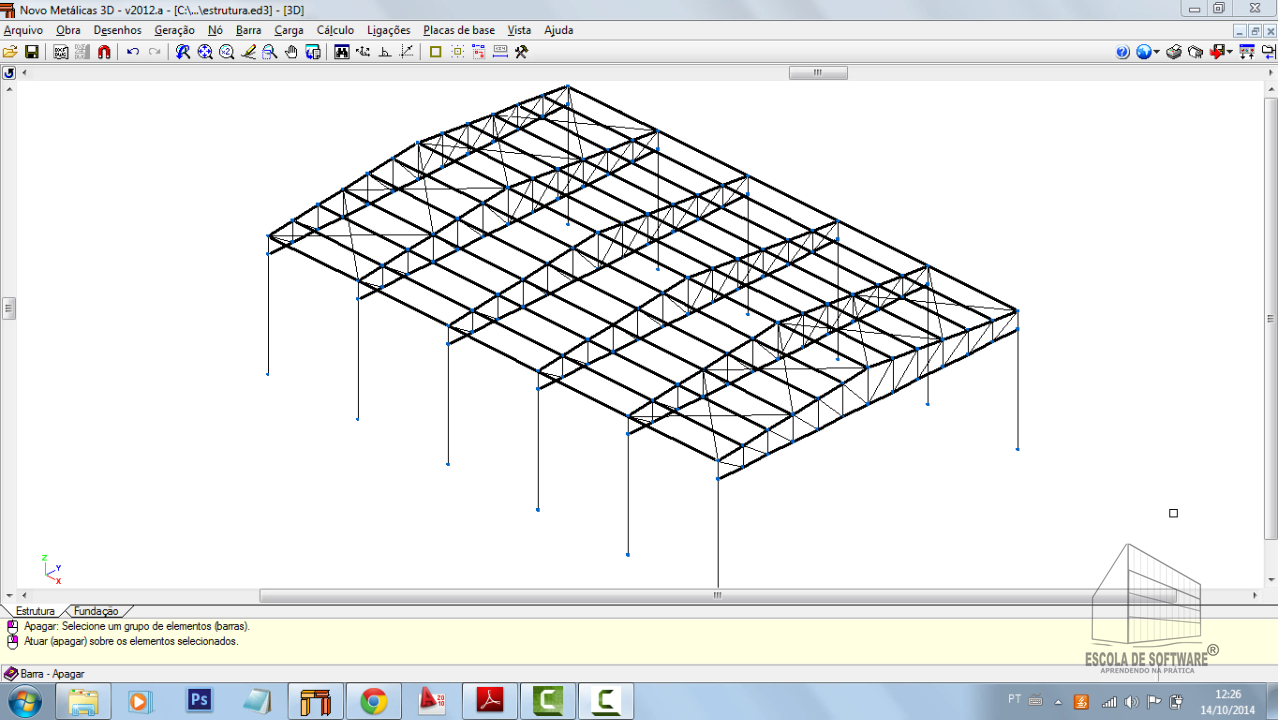The height and width of the screenshot is (720, 1278).
Task: Open the Placas de base menu
Action: [x=458, y=30]
